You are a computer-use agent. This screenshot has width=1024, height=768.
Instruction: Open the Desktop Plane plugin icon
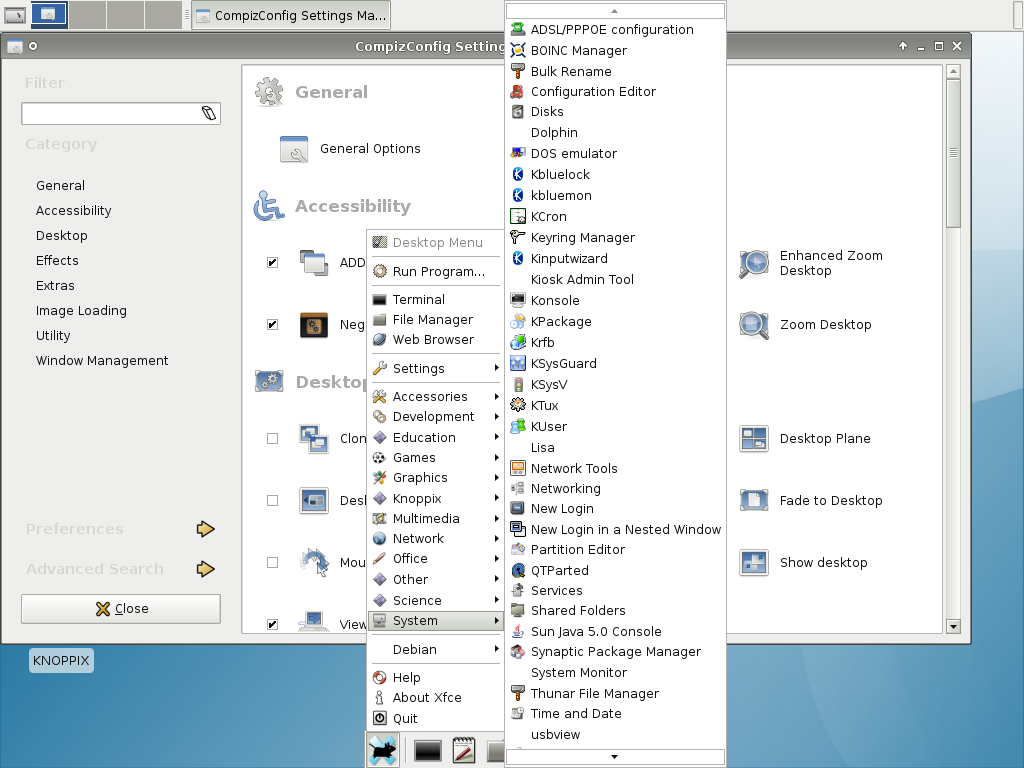[x=754, y=438]
